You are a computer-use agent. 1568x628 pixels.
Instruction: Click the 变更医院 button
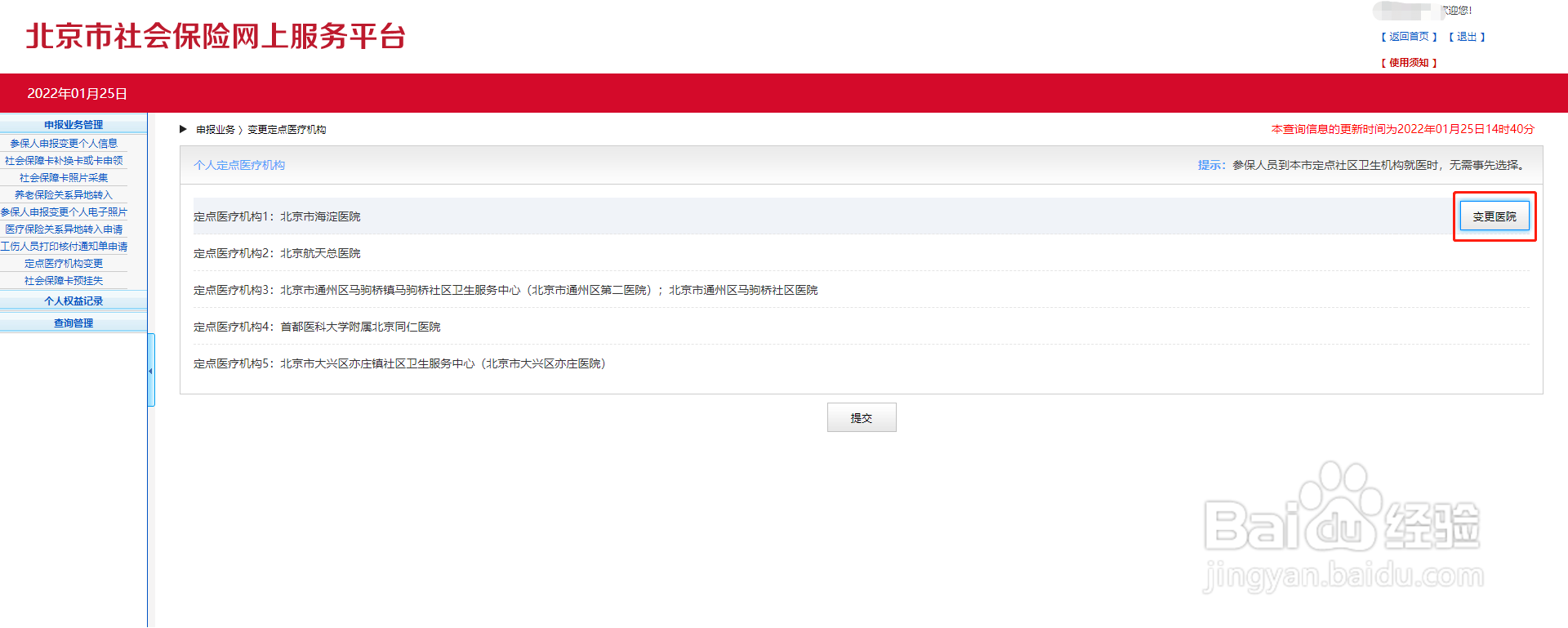(x=1494, y=216)
